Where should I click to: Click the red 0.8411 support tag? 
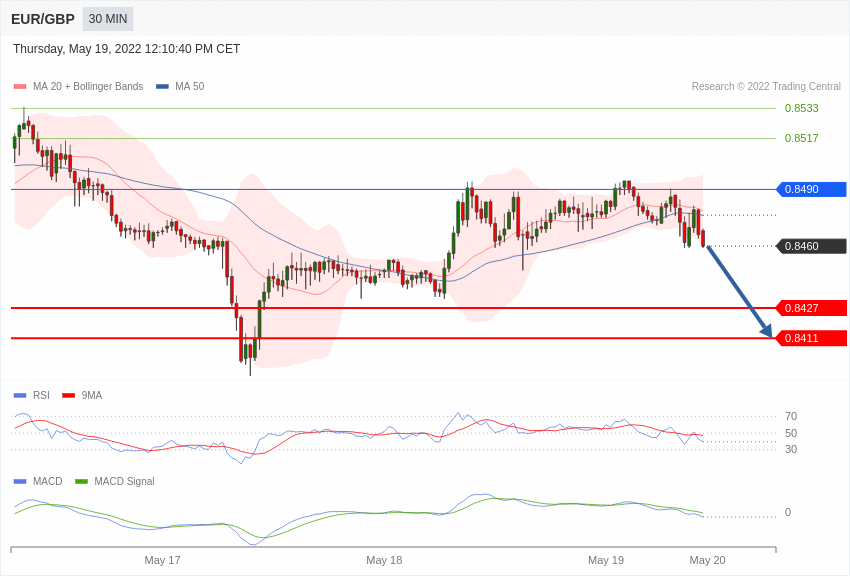(811, 339)
